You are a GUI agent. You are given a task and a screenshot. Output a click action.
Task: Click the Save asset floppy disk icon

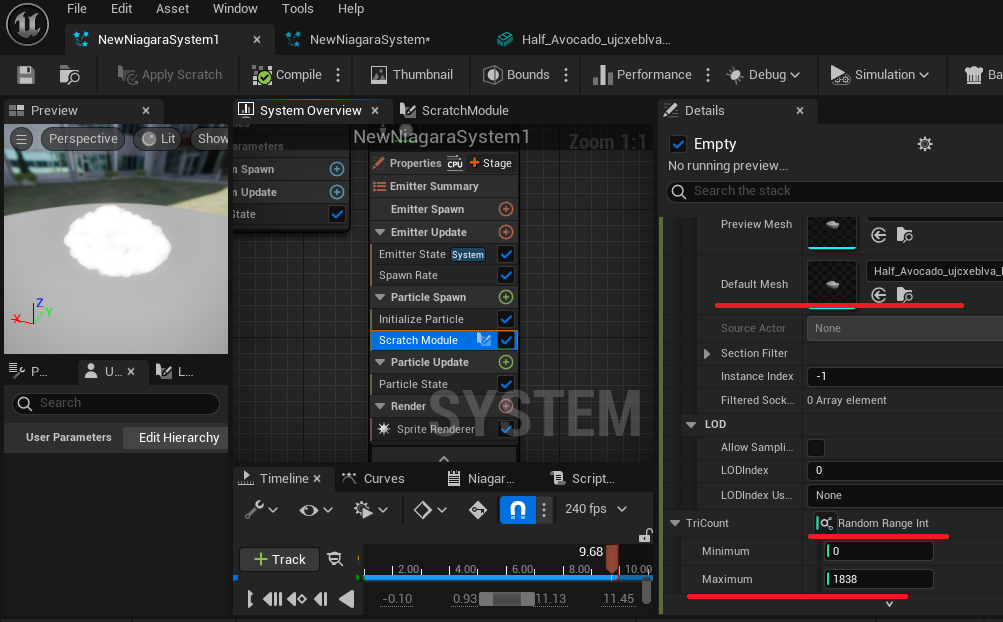click(x=26, y=75)
